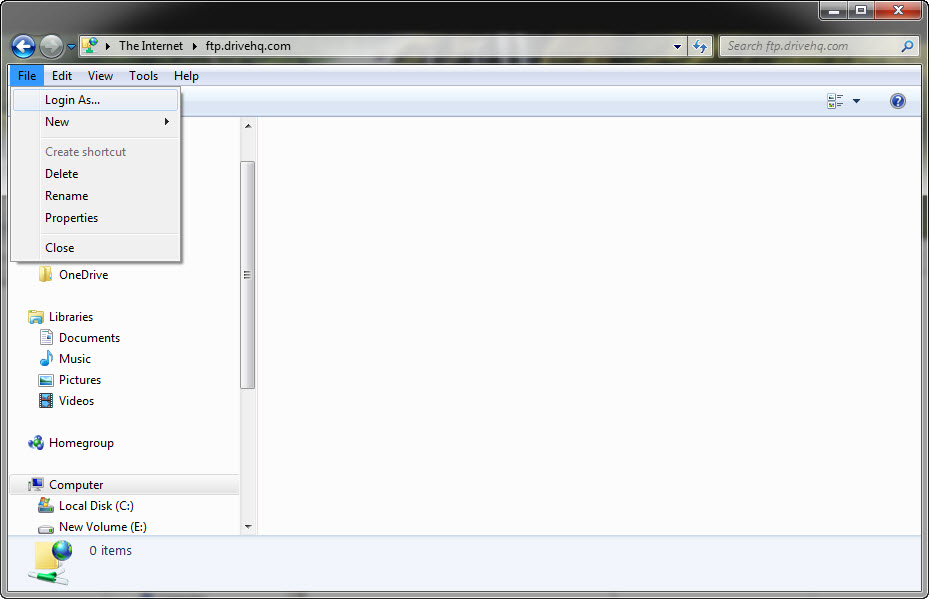Click the Search ftp.drivehq.com input box

[x=810, y=46]
